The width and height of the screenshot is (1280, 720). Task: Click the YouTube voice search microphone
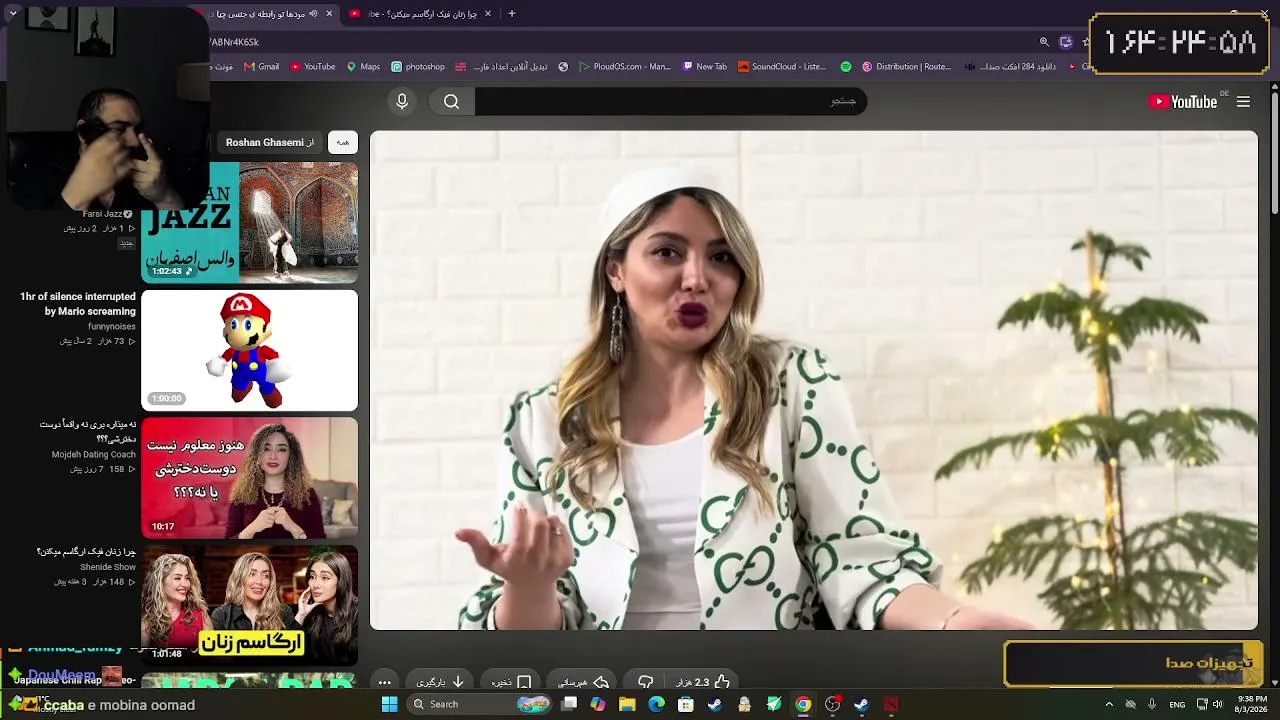click(402, 101)
